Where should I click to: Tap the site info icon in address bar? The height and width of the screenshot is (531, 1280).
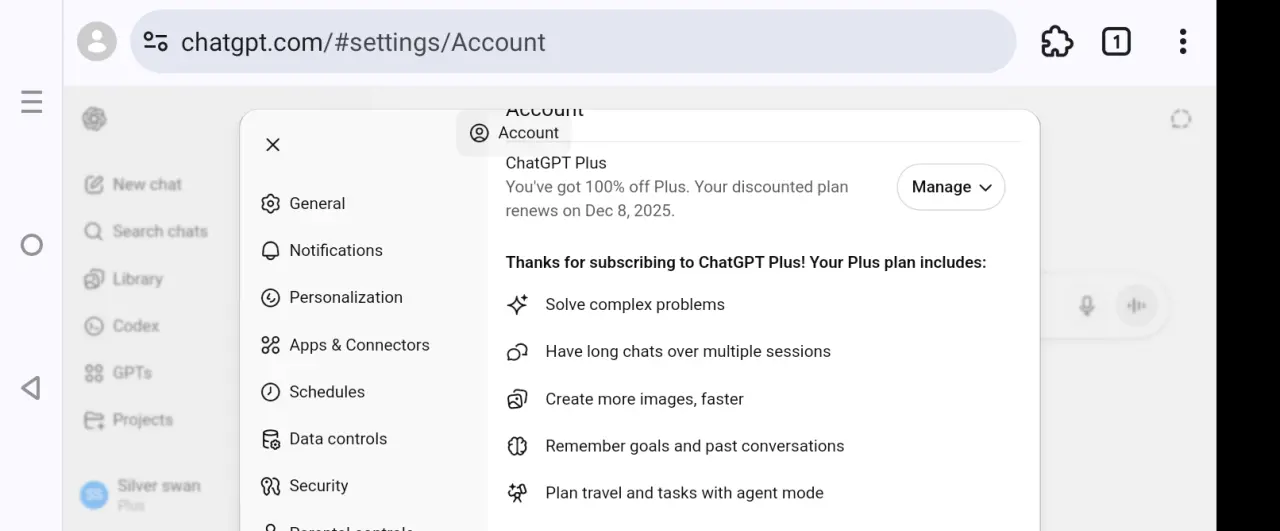pyautogui.click(x=155, y=42)
